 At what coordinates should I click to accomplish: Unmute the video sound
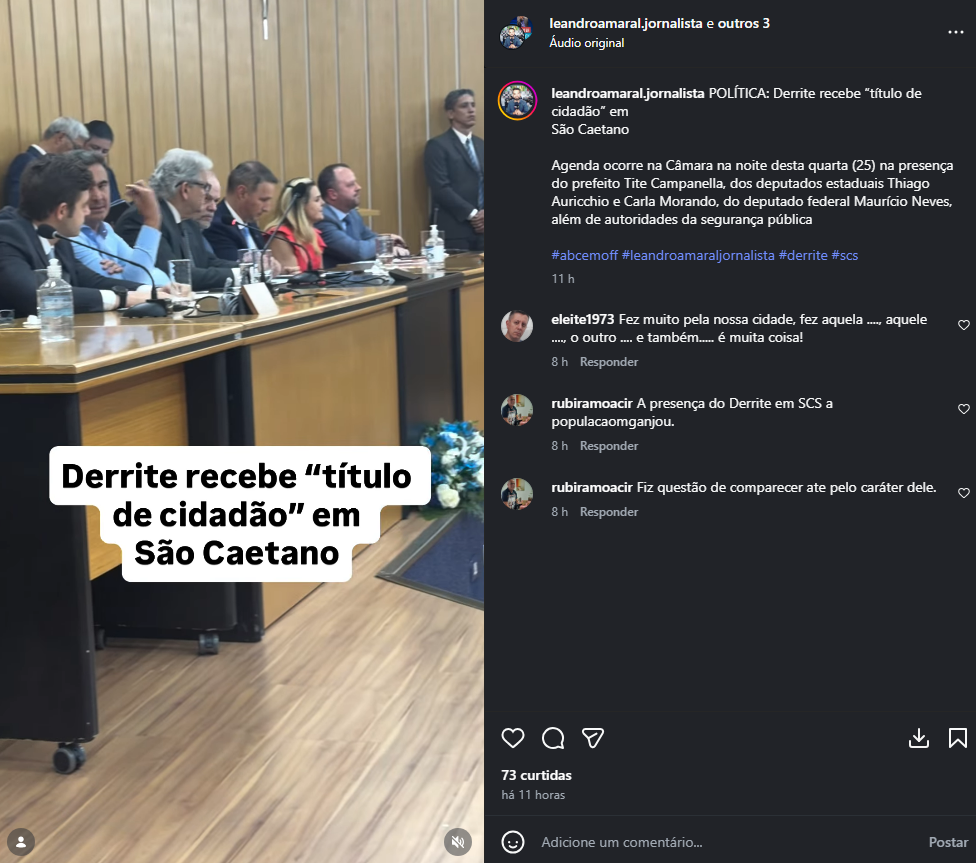(458, 842)
